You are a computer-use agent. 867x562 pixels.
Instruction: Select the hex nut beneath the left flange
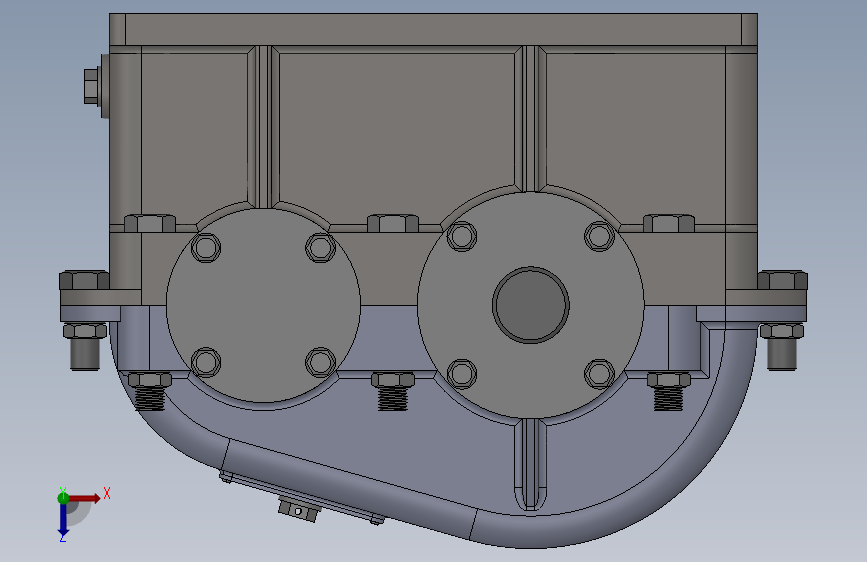click(x=85, y=331)
